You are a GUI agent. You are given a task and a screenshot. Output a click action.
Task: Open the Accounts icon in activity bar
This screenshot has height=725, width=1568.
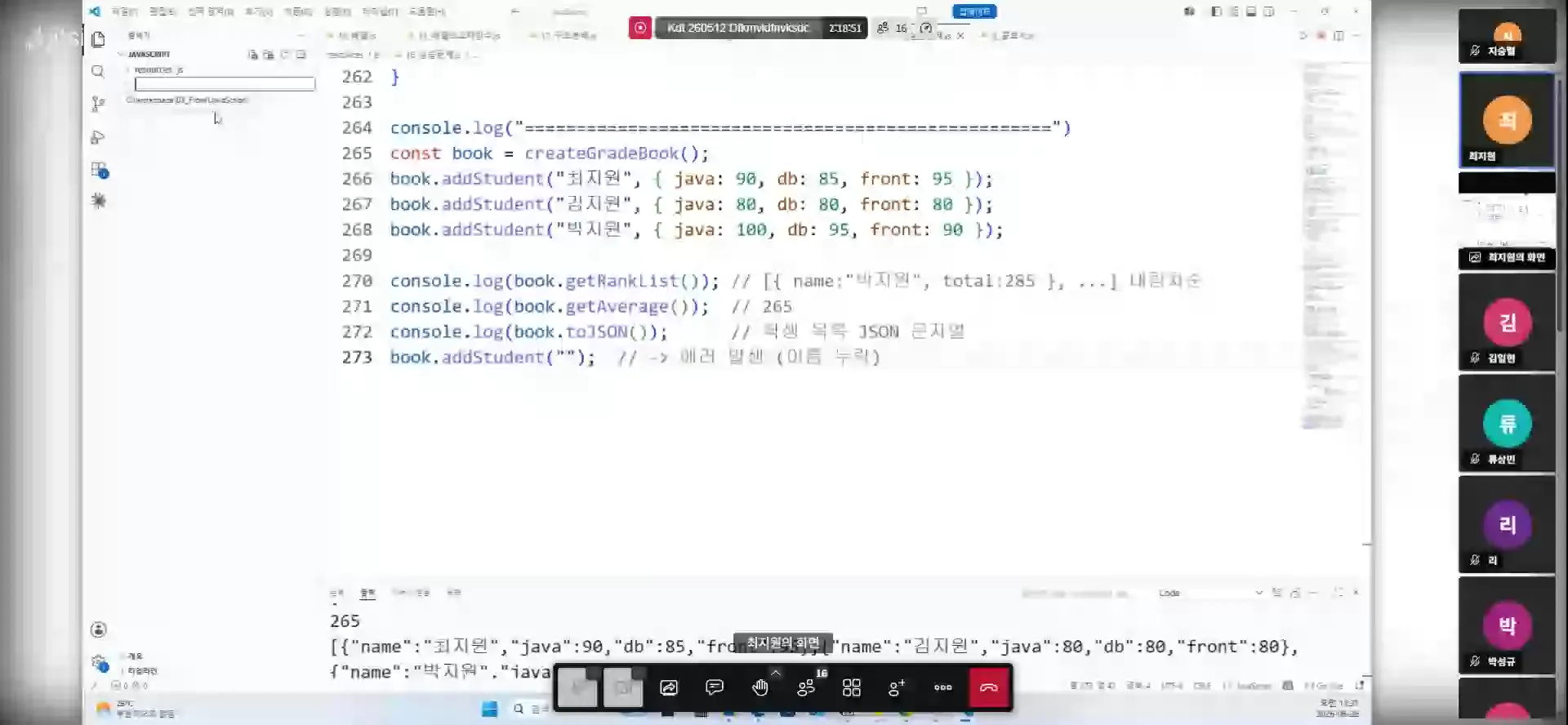click(x=98, y=629)
